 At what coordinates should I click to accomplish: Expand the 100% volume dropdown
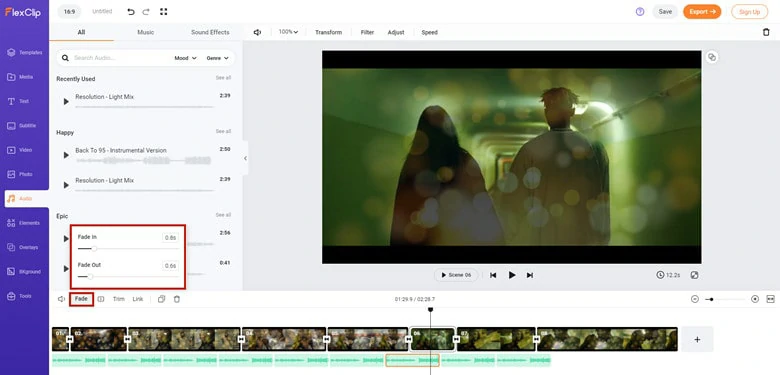click(x=288, y=32)
